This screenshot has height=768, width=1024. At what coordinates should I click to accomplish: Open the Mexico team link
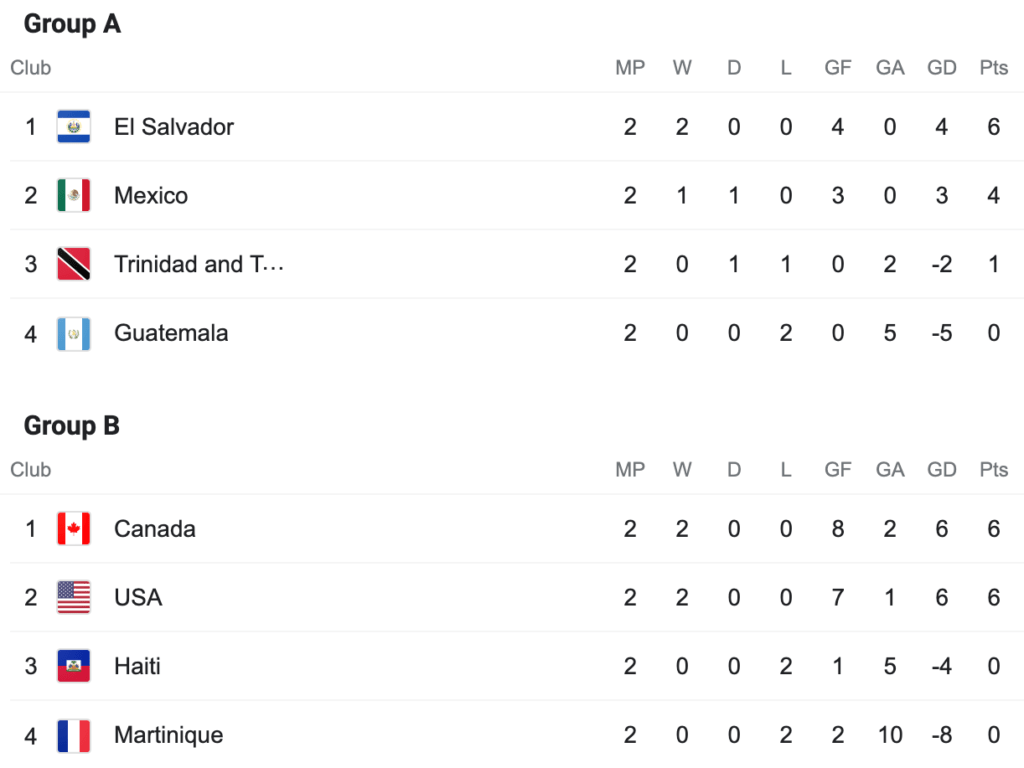click(151, 196)
